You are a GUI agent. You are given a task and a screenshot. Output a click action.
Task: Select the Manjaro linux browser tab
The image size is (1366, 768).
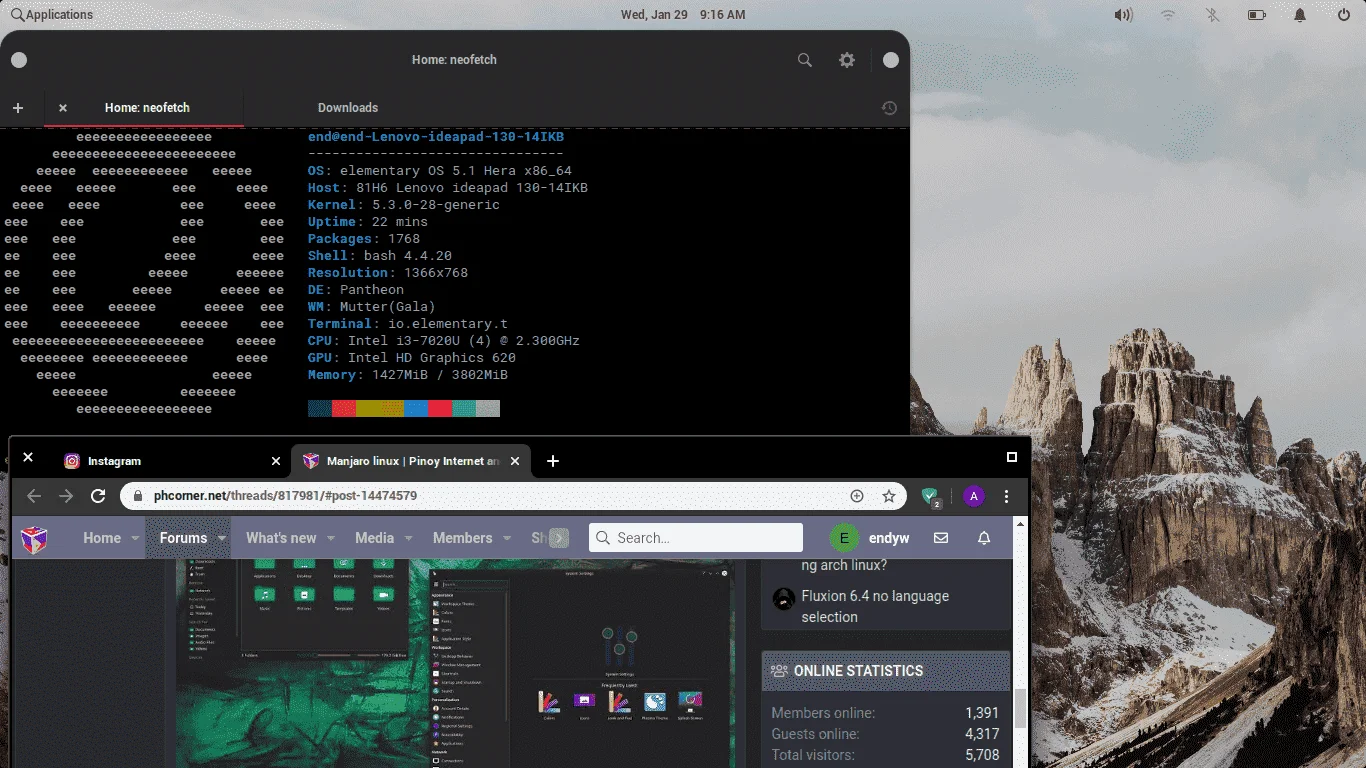click(412, 461)
